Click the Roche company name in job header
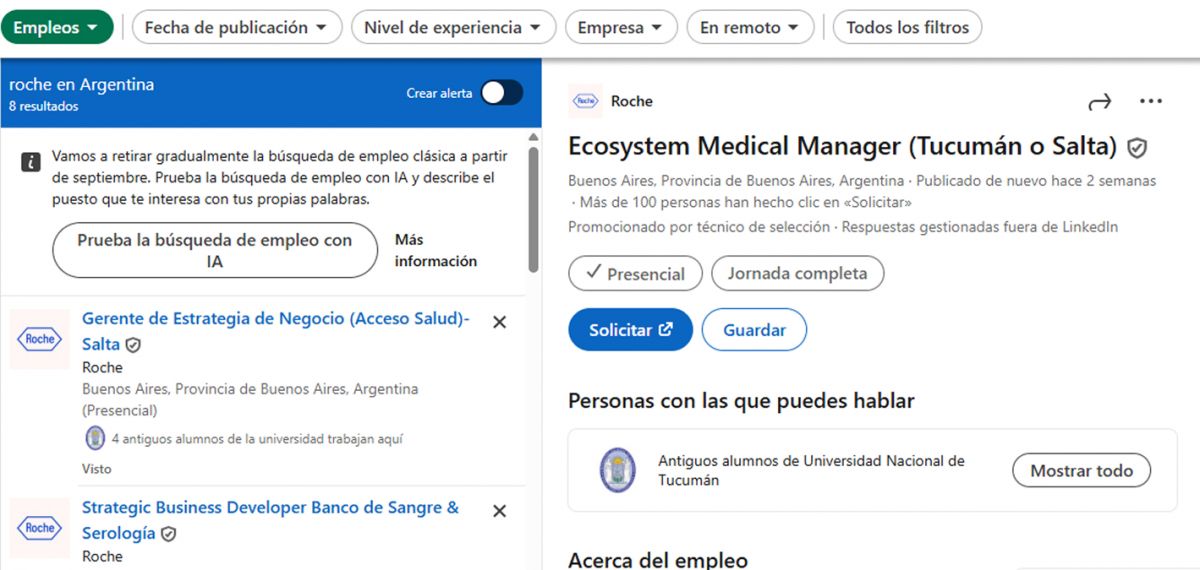Image resolution: width=1200 pixels, height=570 pixels. point(632,101)
